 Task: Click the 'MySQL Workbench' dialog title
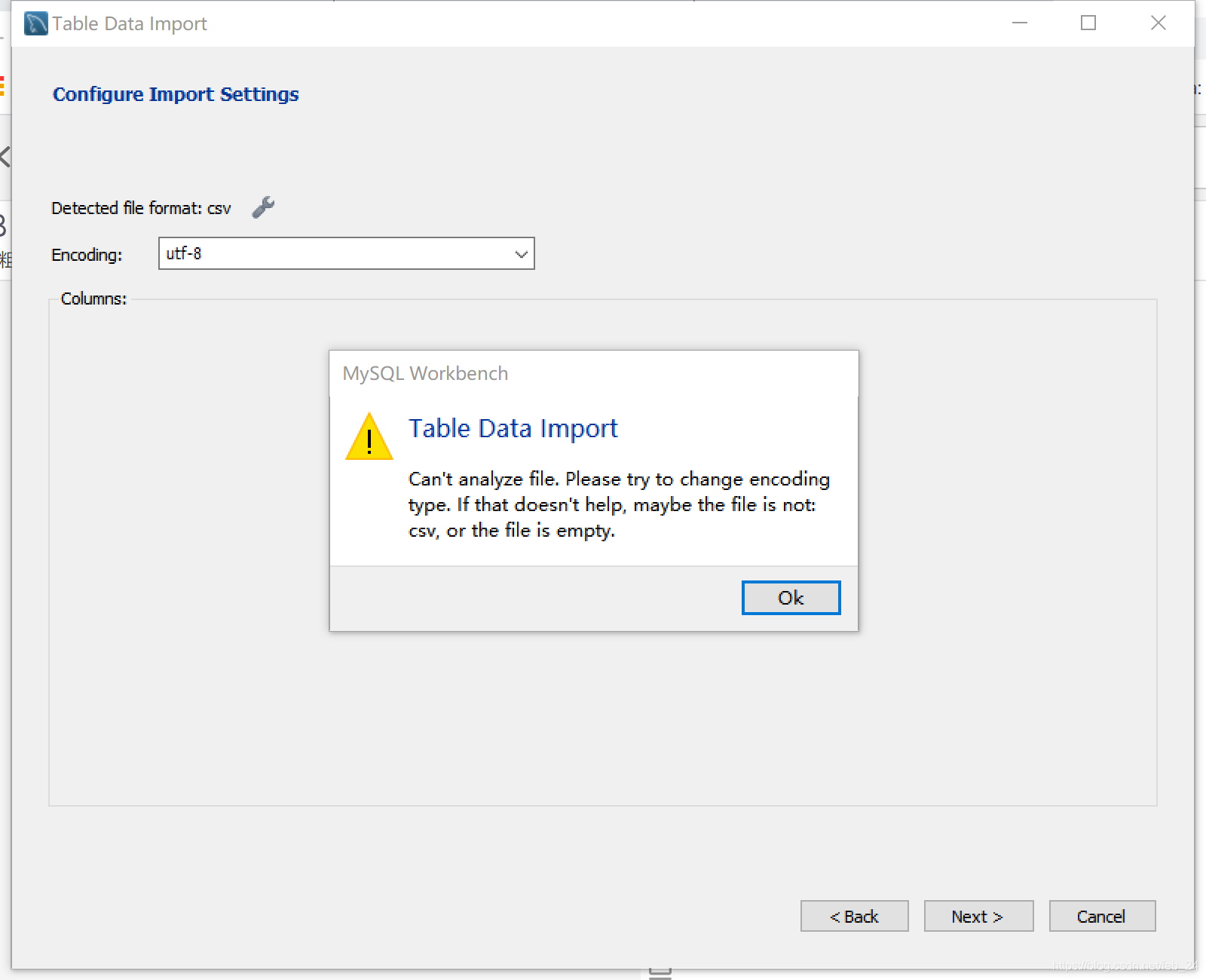(425, 373)
